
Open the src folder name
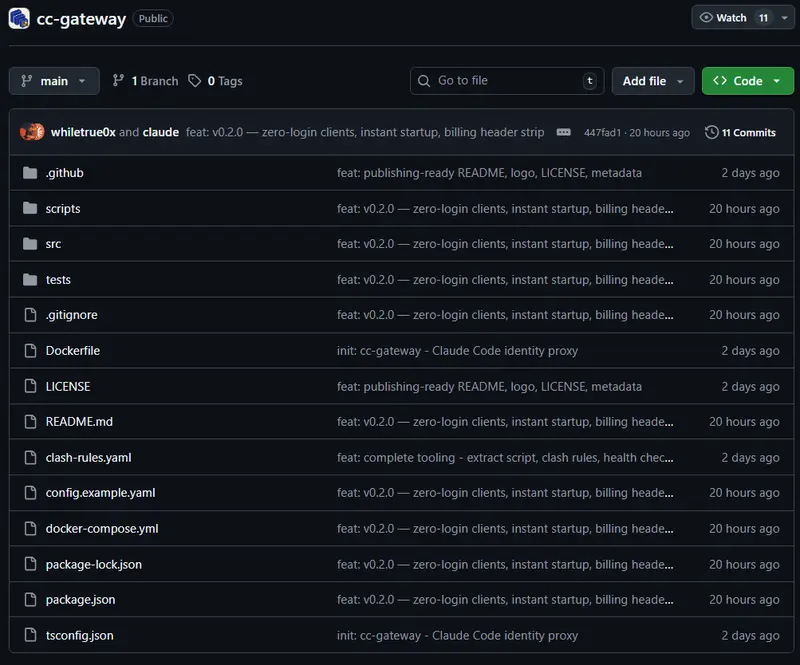(x=54, y=244)
